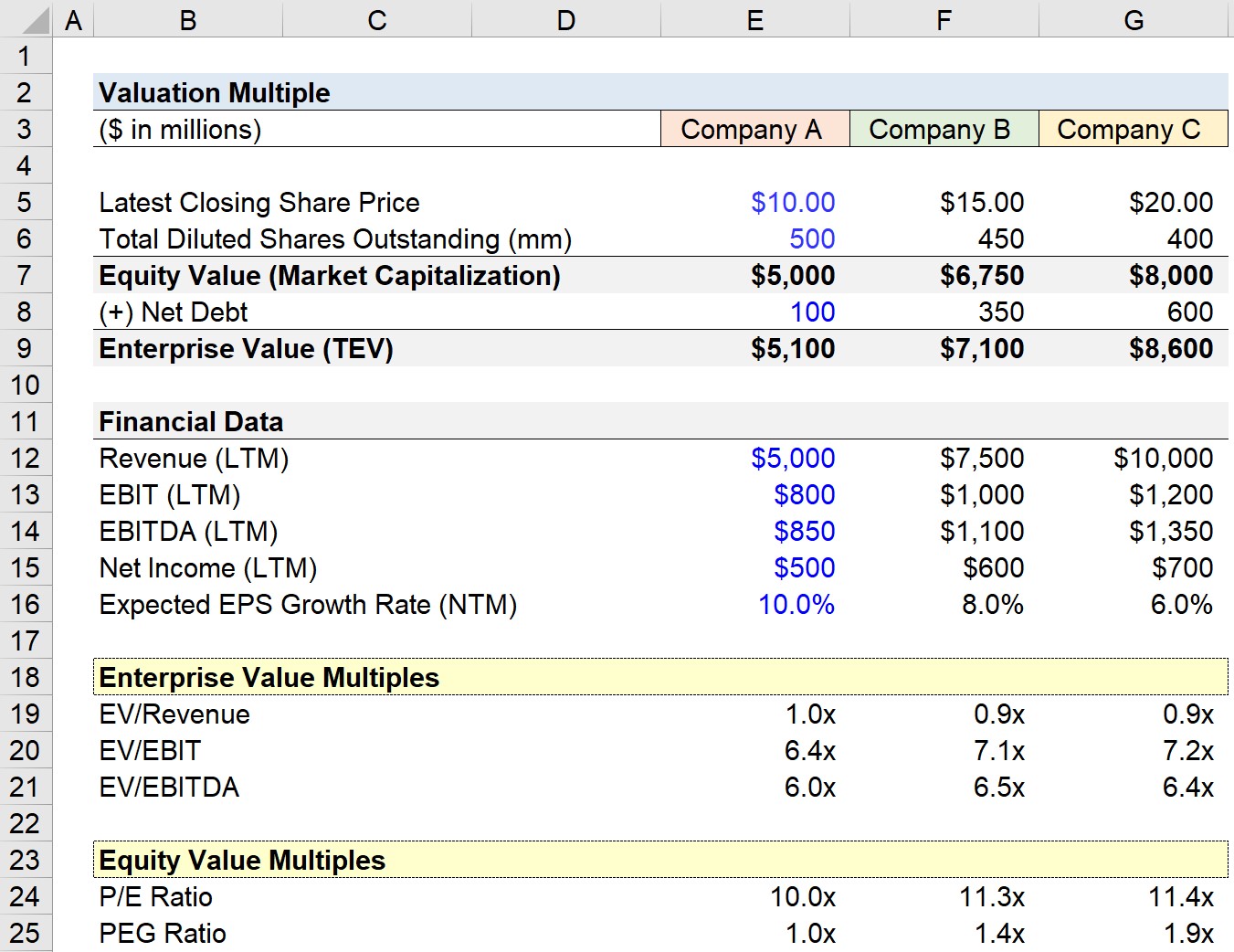Select the Financial Data header cell

(x=192, y=421)
